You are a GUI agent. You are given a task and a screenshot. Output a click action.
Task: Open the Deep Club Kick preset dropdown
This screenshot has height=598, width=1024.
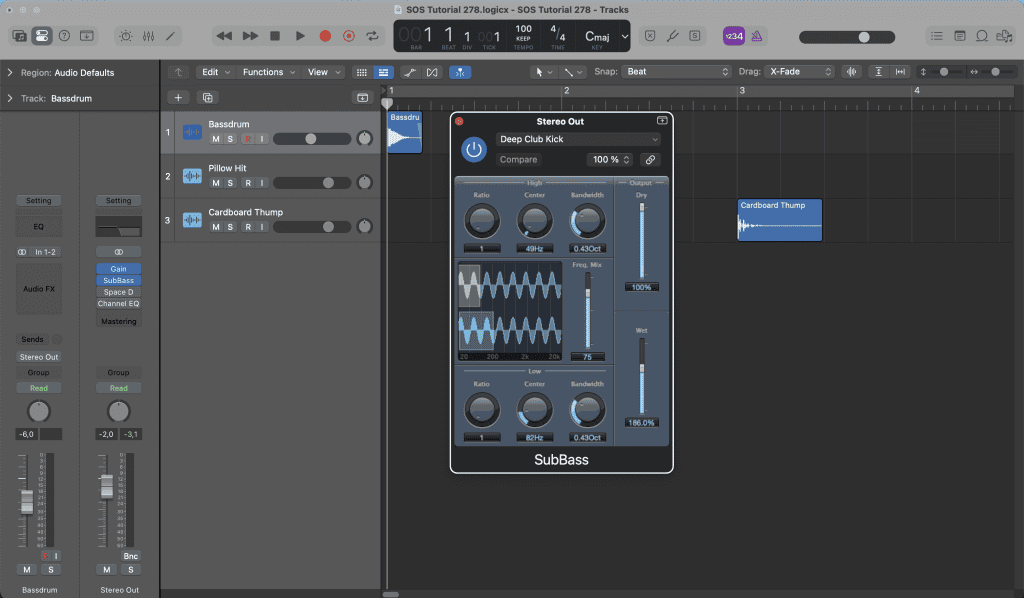[x=579, y=140]
